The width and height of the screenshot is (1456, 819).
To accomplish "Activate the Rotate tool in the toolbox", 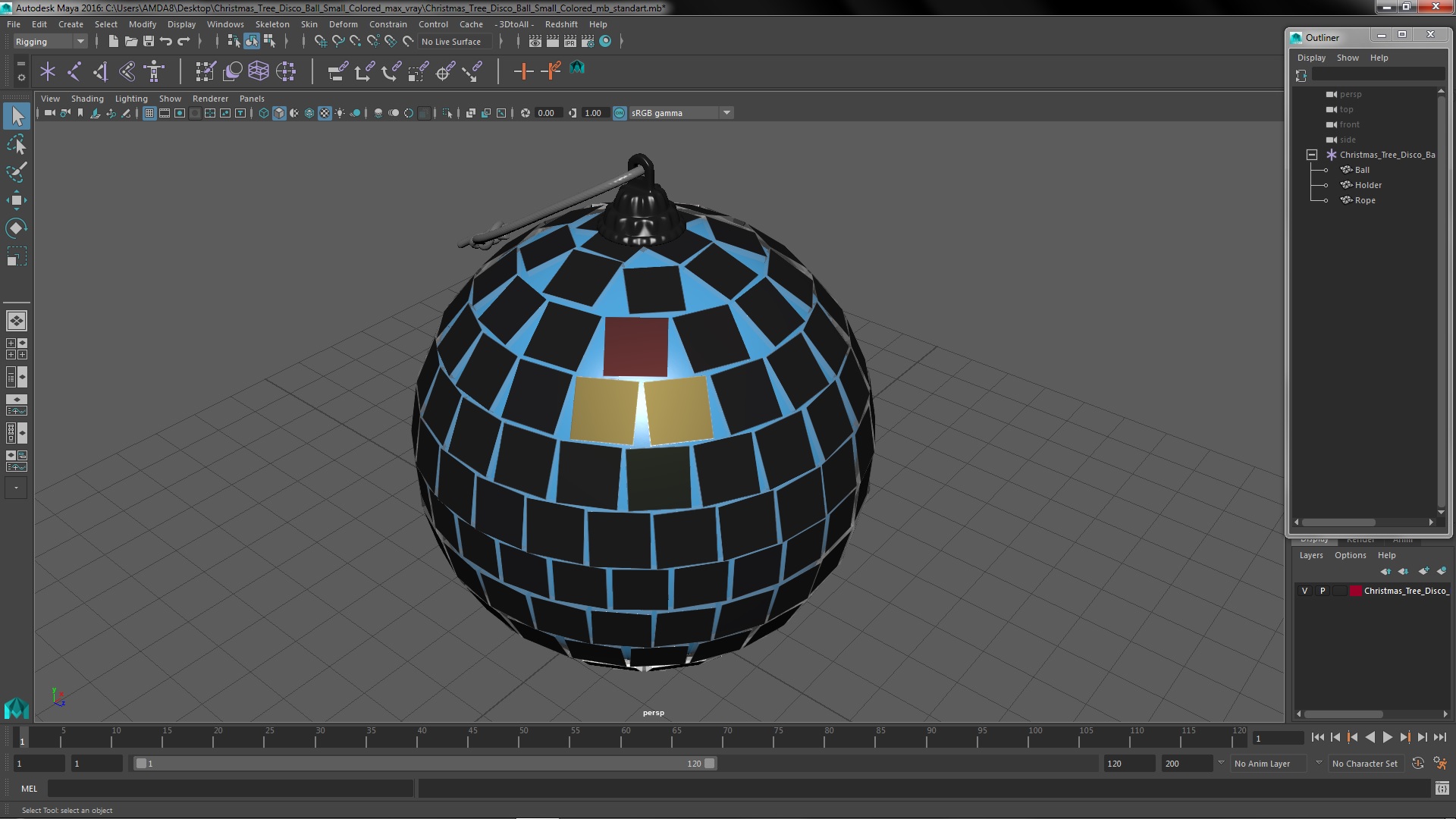I will coord(17,228).
